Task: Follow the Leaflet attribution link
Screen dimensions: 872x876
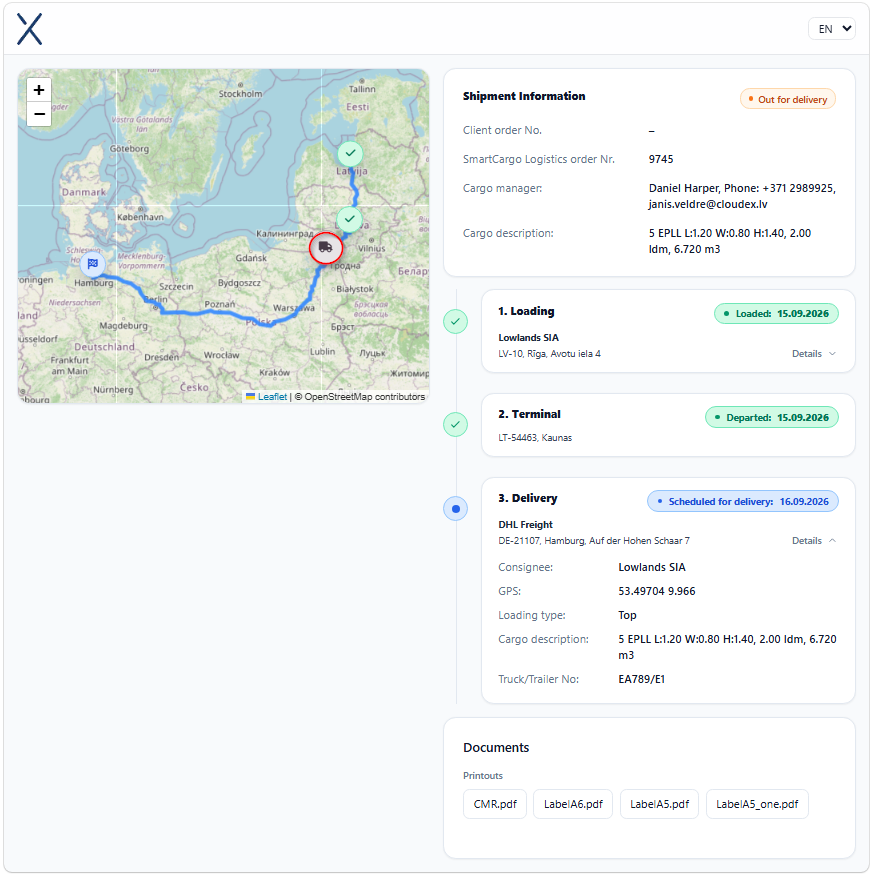Action: [272, 397]
